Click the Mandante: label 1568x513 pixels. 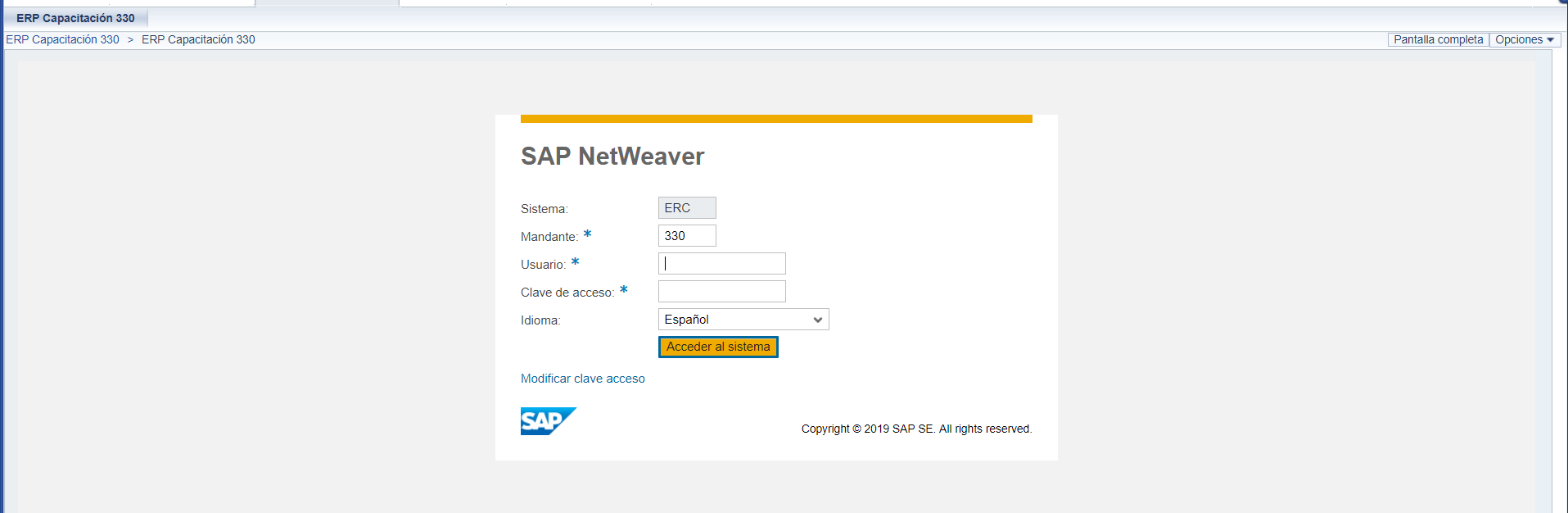coord(549,237)
